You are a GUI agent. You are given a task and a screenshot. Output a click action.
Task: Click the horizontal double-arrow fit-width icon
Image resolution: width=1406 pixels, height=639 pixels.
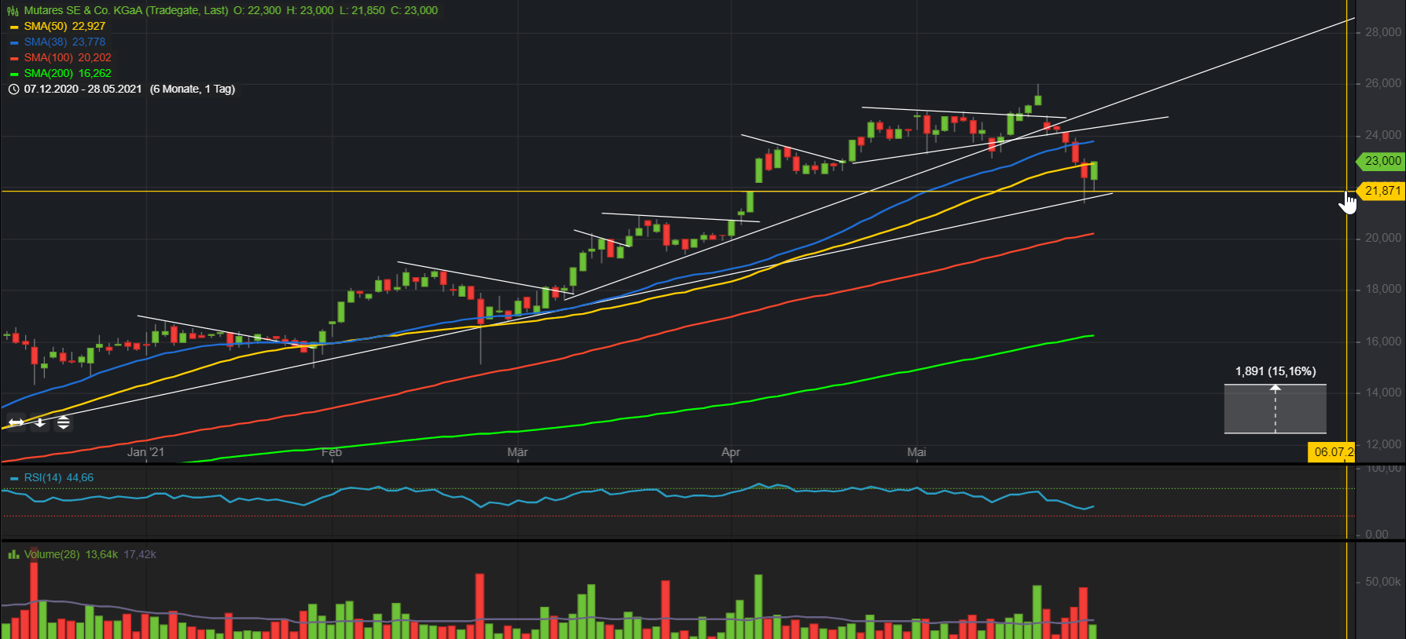click(16, 423)
